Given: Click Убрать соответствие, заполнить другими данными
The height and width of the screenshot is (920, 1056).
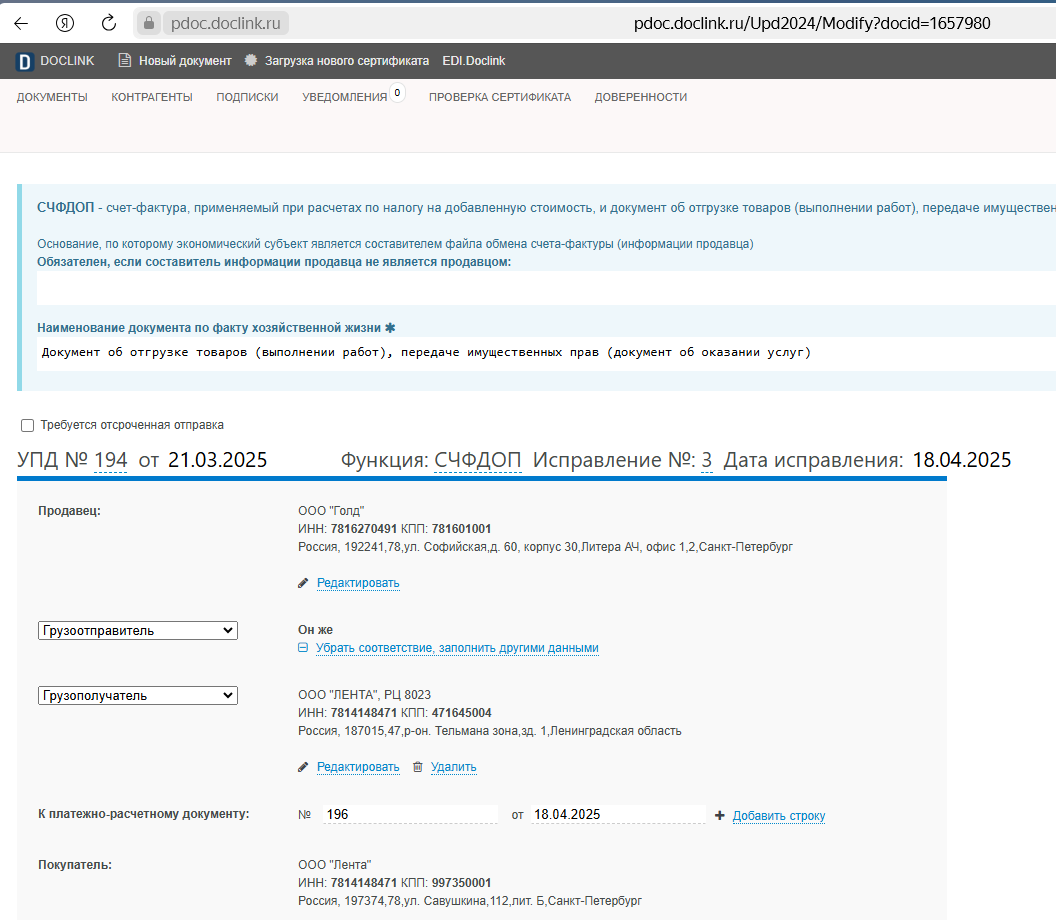Looking at the screenshot, I should (x=457, y=648).
